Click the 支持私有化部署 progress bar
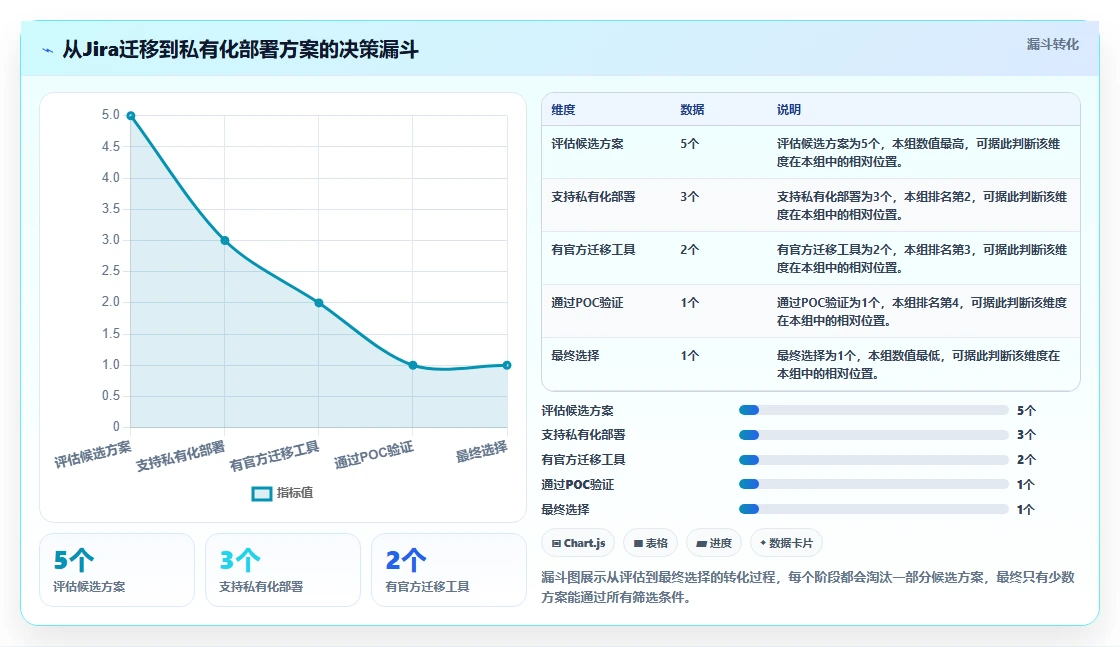The image size is (1120, 647). [874, 435]
